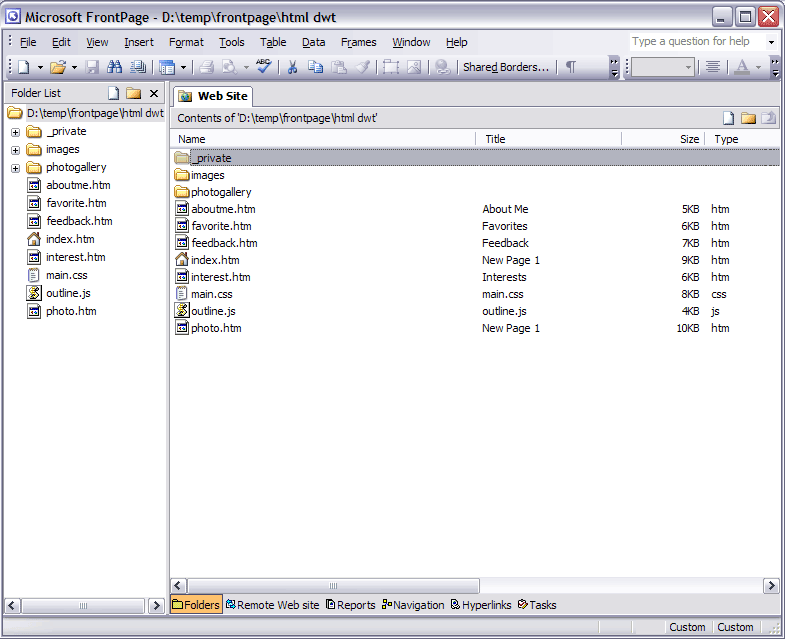Switch to Remote Web site view
Viewport: 785px width, 639px height.
tap(272, 605)
